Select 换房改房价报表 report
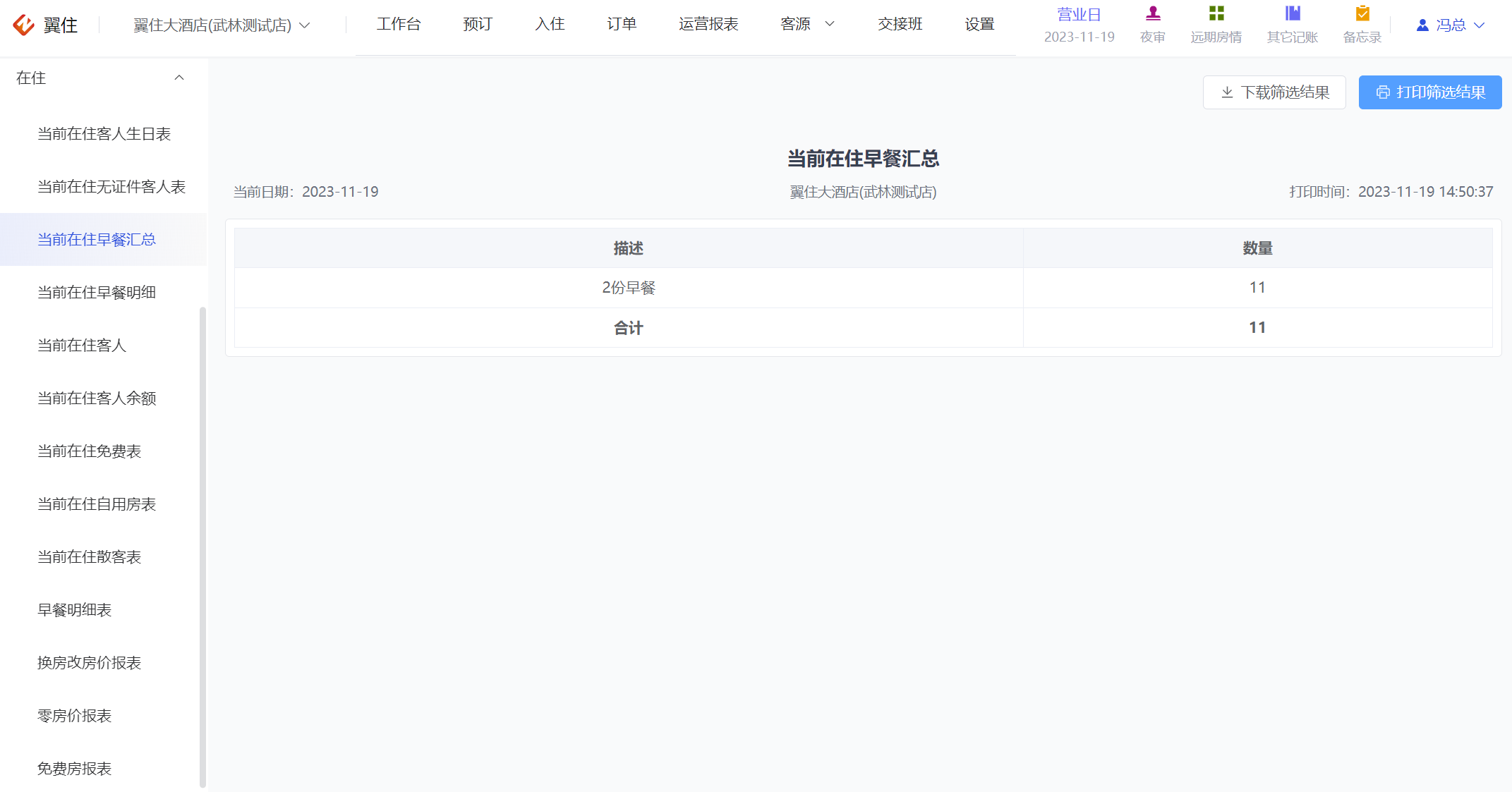The height and width of the screenshot is (792, 1512). (x=104, y=663)
